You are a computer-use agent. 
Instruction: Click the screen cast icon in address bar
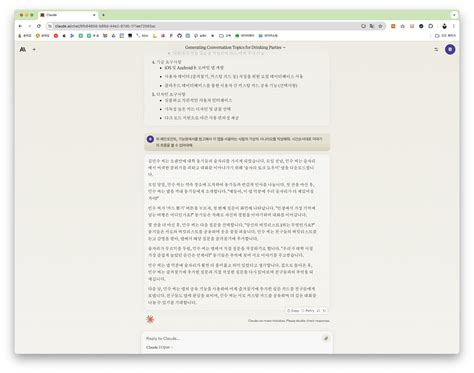pos(363,26)
